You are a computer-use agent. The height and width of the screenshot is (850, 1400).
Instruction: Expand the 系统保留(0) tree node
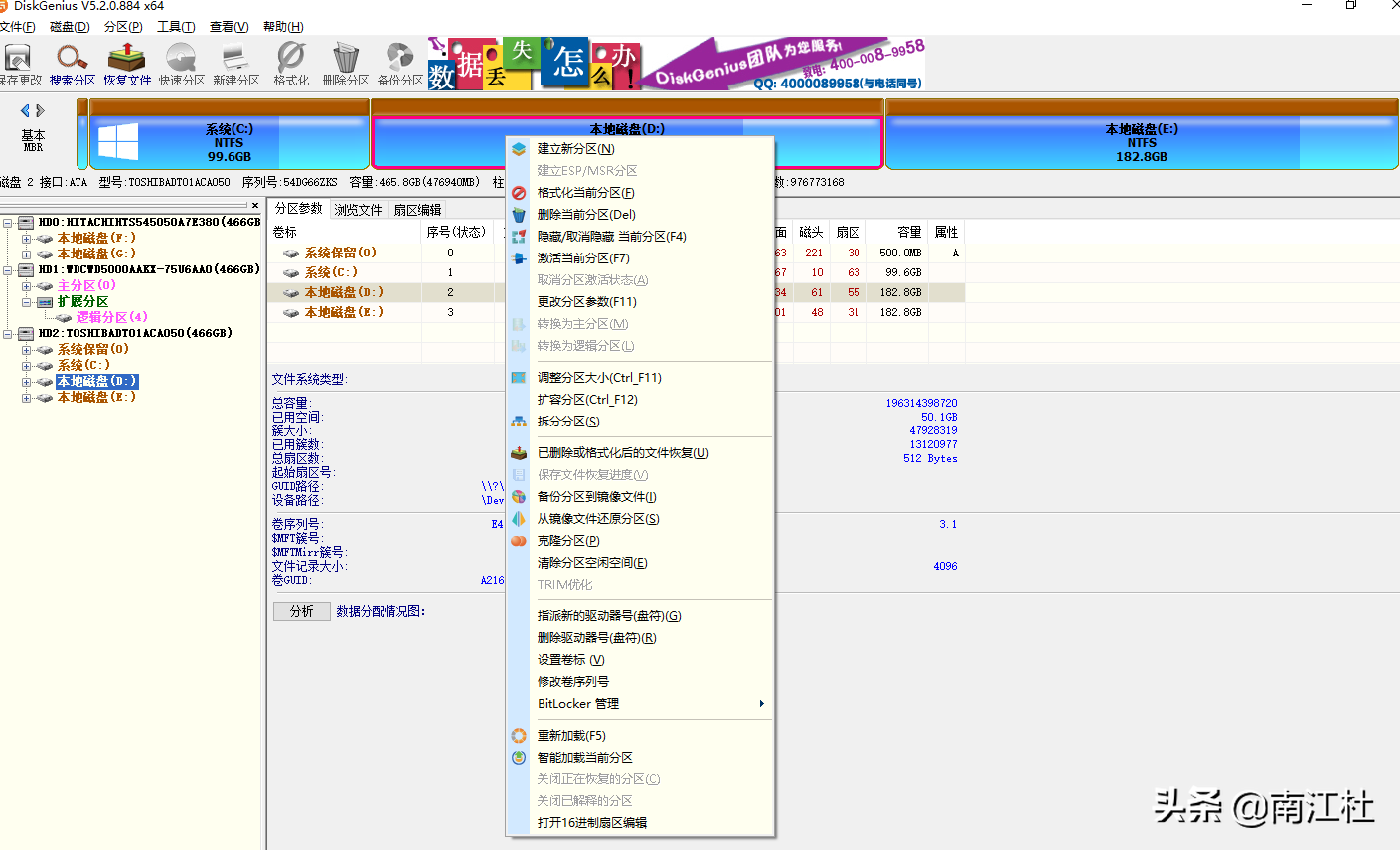pos(26,350)
